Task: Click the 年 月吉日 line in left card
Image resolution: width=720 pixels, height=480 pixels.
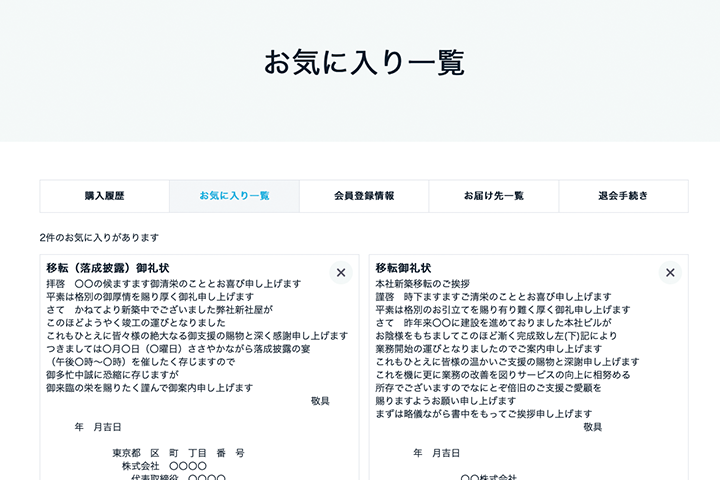Action: click(98, 427)
